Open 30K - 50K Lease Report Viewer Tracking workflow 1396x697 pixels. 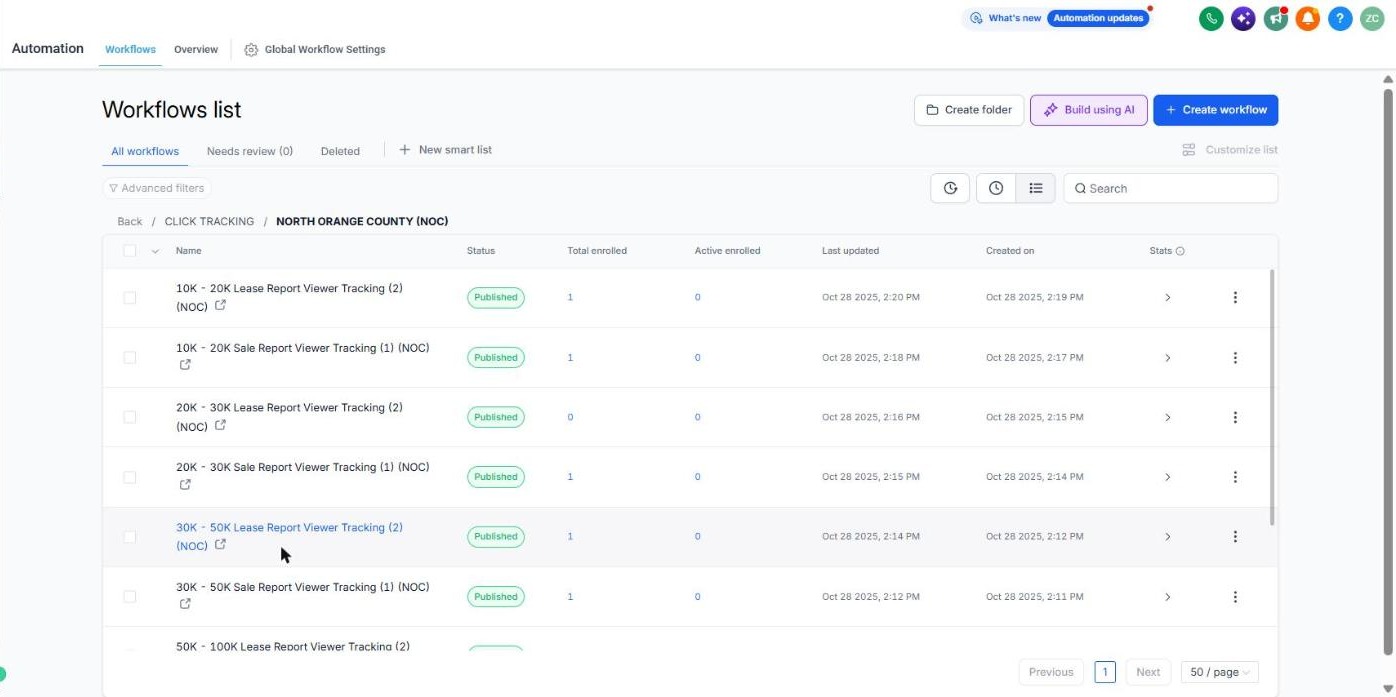(x=289, y=536)
